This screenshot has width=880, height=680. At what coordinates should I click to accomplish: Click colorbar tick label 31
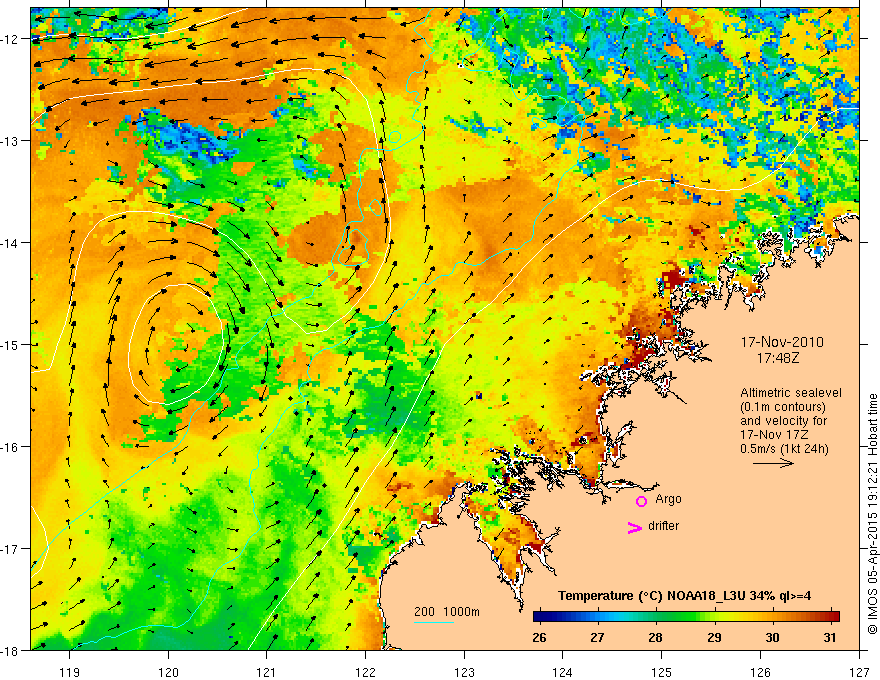click(830, 637)
